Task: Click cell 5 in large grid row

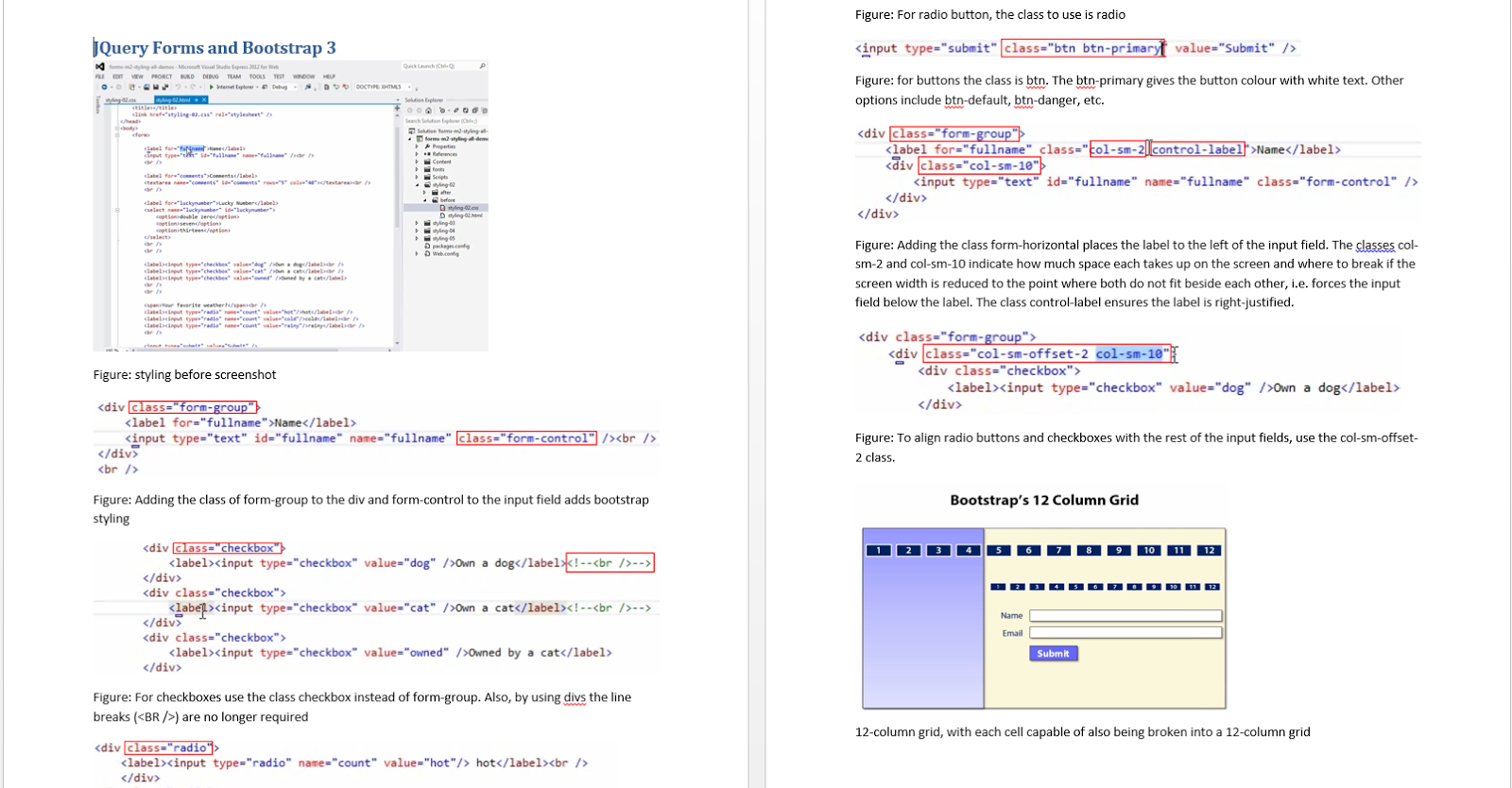Action: pyautogui.click(x=999, y=550)
